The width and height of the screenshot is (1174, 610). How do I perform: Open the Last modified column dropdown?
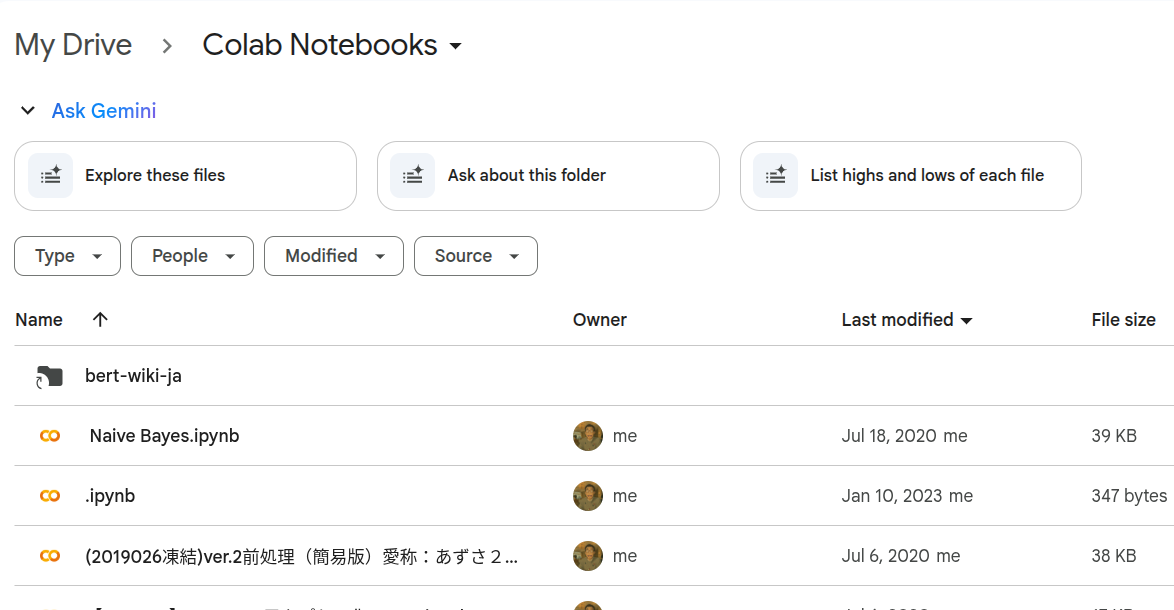(967, 320)
